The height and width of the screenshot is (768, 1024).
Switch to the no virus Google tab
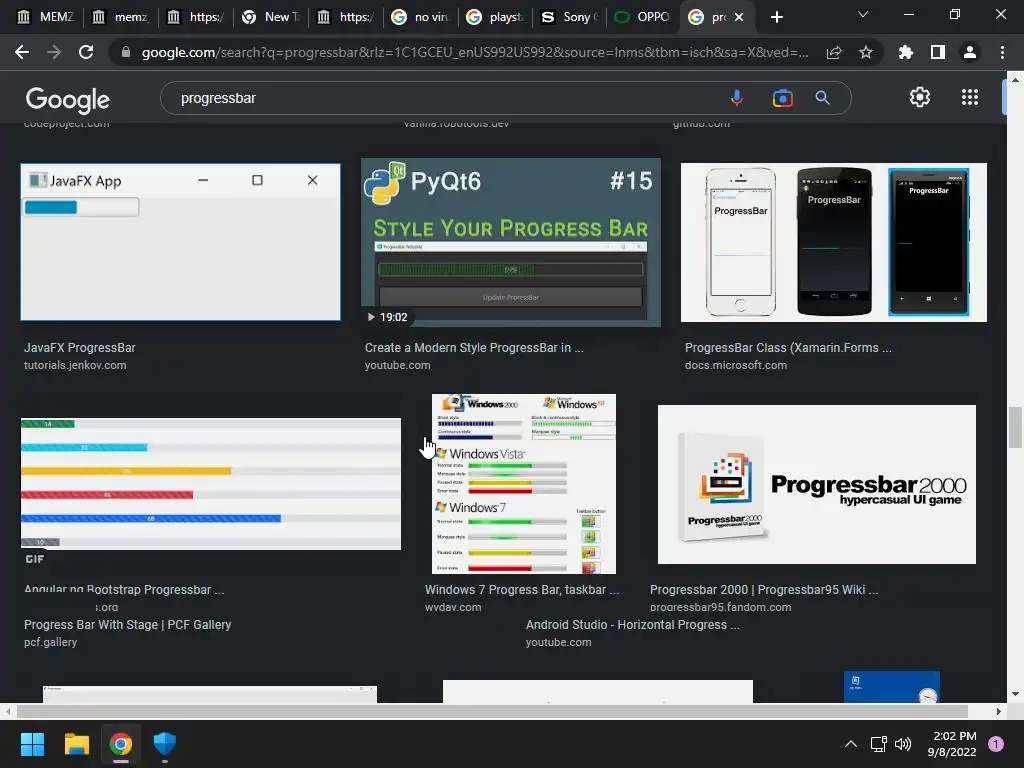point(421,18)
